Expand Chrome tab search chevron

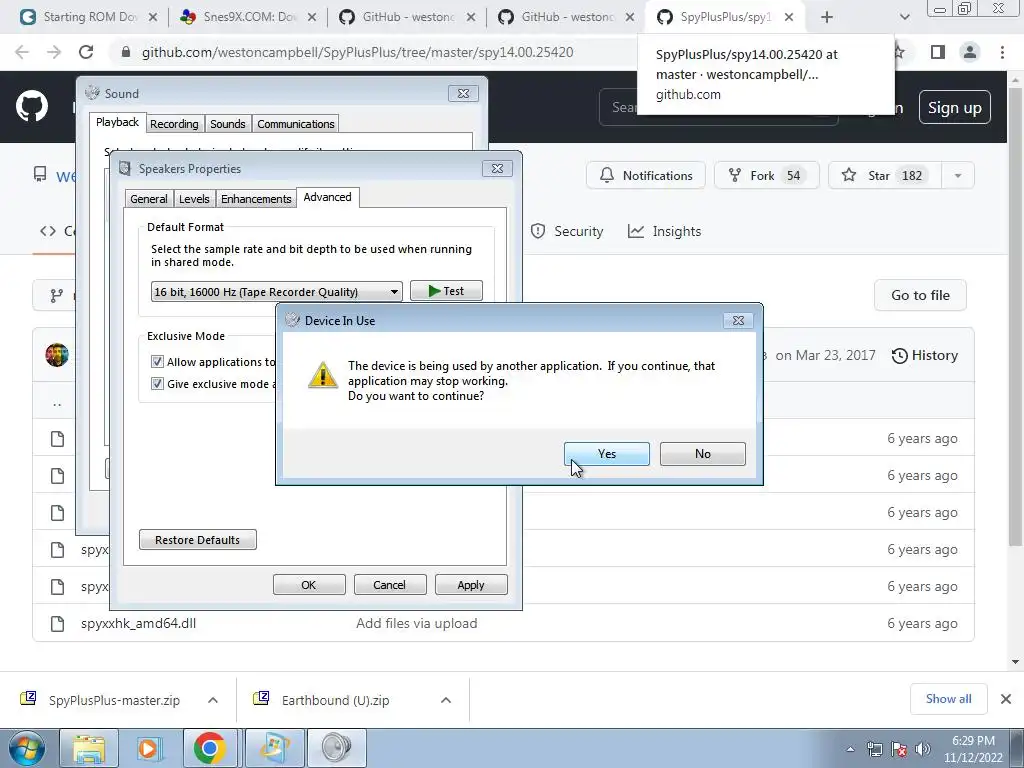[904, 18]
